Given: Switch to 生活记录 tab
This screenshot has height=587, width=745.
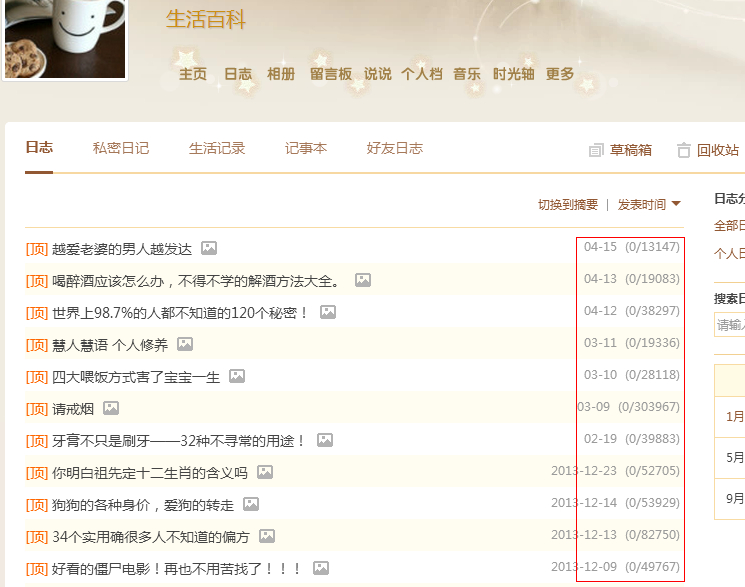Looking at the screenshot, I should (217, 148).
